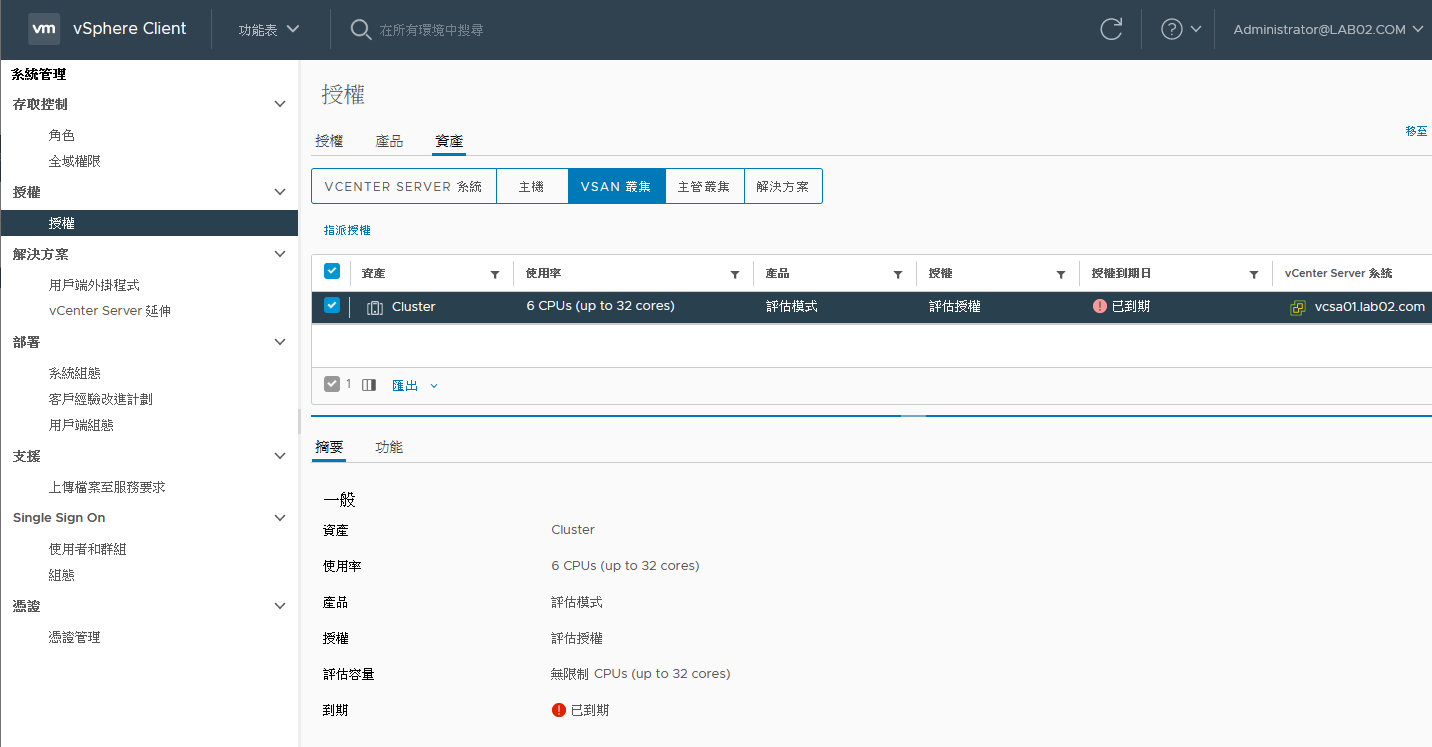Click the 指派授權 link
Image resolution: width=1432 pixels, height=747 pixels.
point(347,230)
